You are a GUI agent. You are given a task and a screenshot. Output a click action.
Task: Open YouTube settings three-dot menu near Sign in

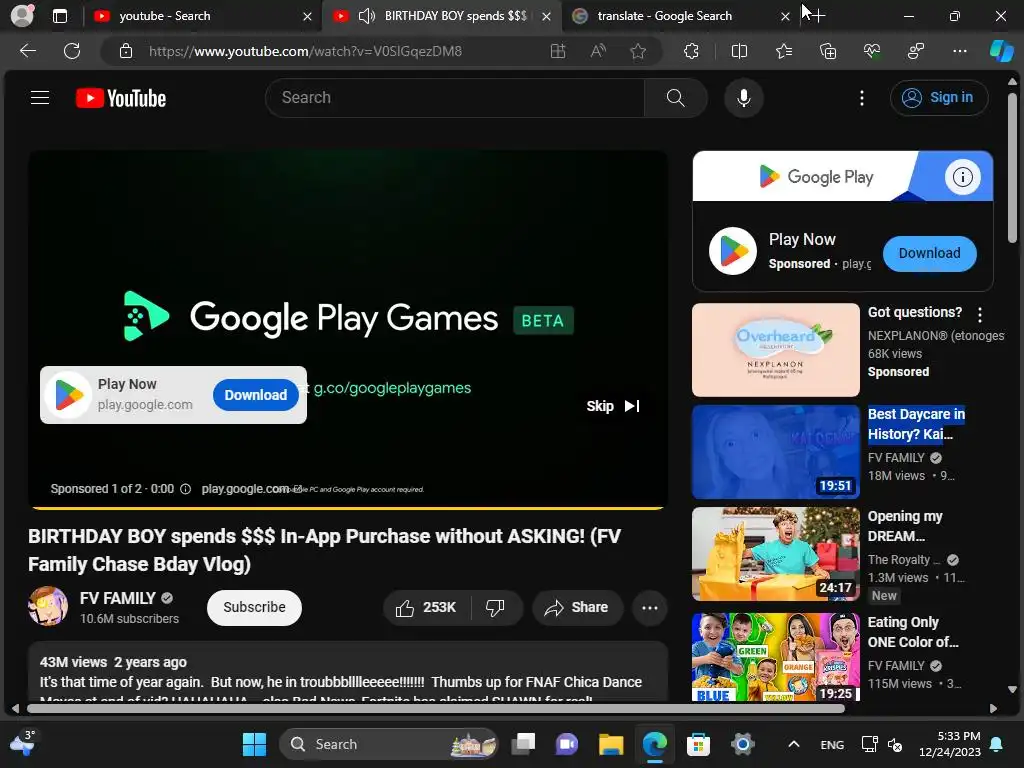[861, 98]
